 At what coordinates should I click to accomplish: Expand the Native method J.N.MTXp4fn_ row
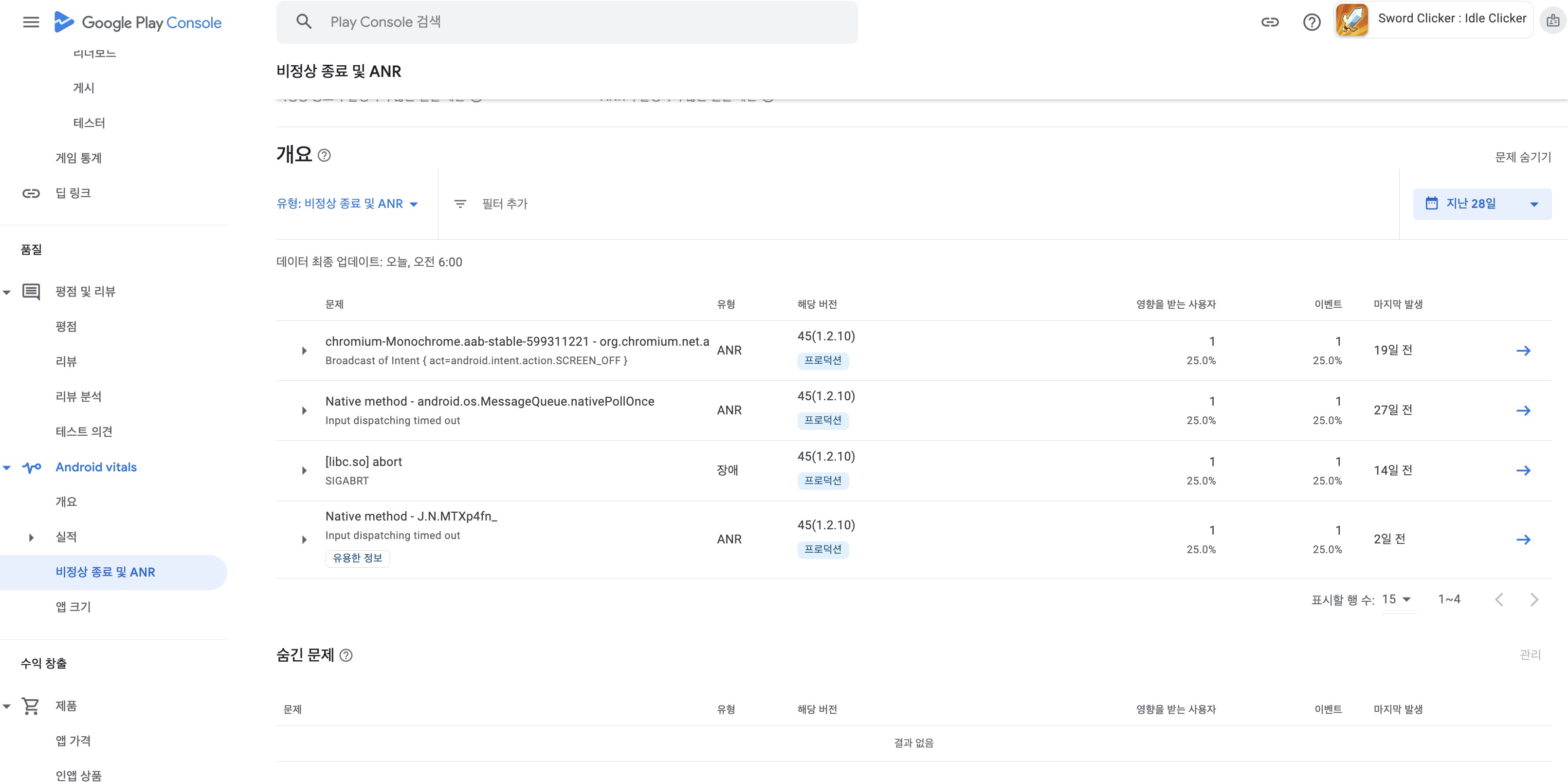click(x=304, y=540)
